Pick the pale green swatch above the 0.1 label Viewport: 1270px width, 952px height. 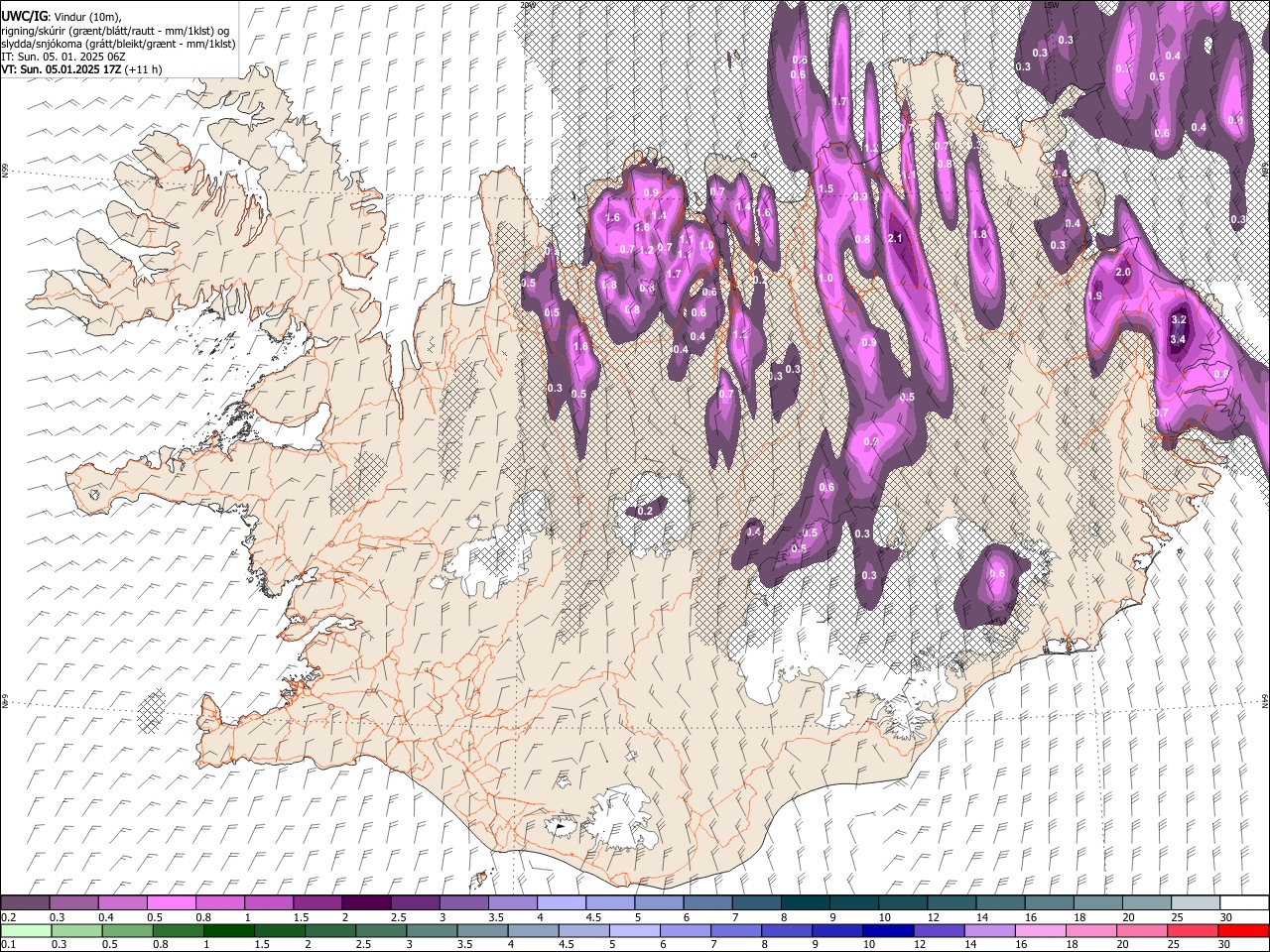coord(26,930)
